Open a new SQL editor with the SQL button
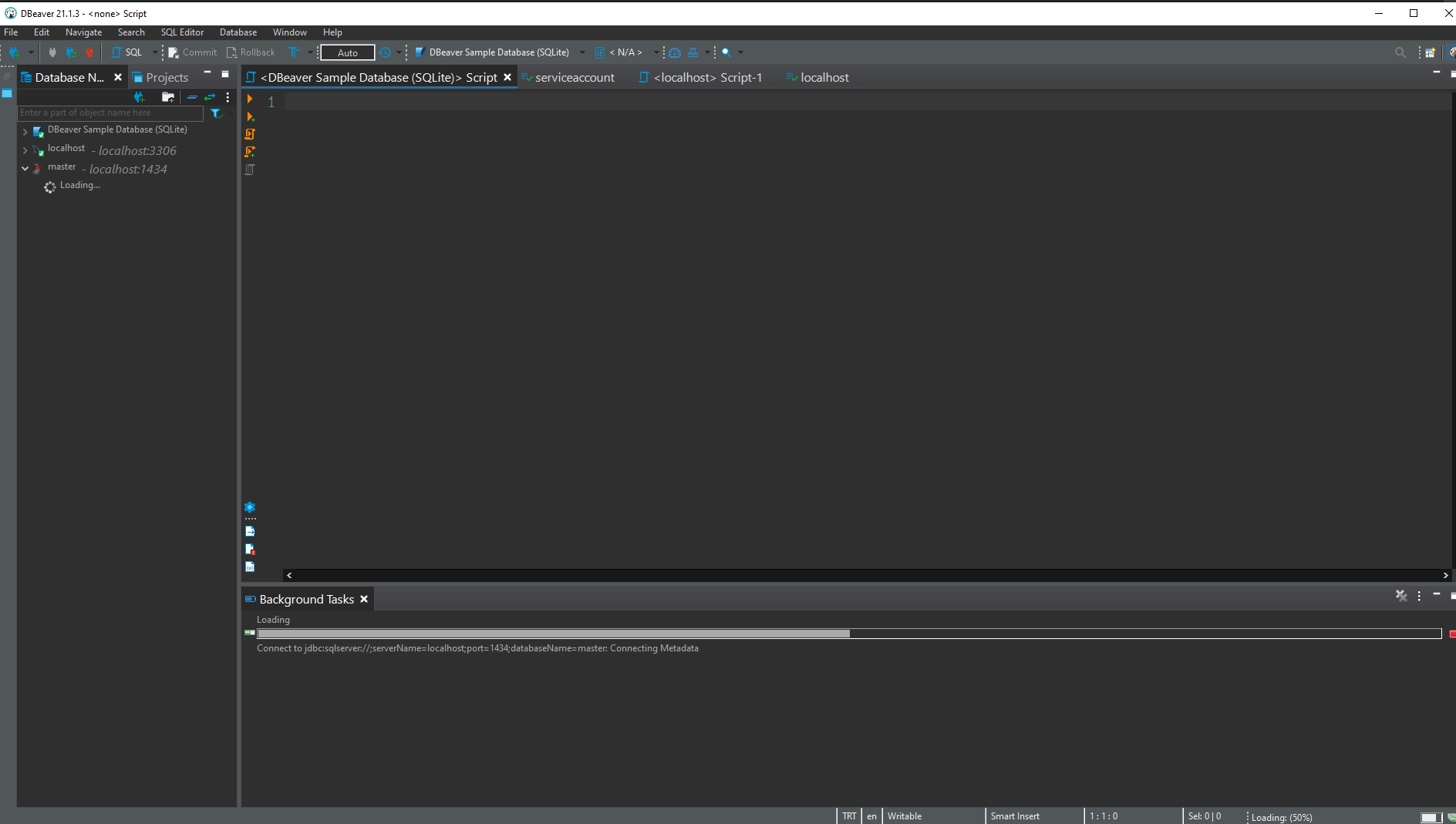1456x824 pixels. point(127,52)
